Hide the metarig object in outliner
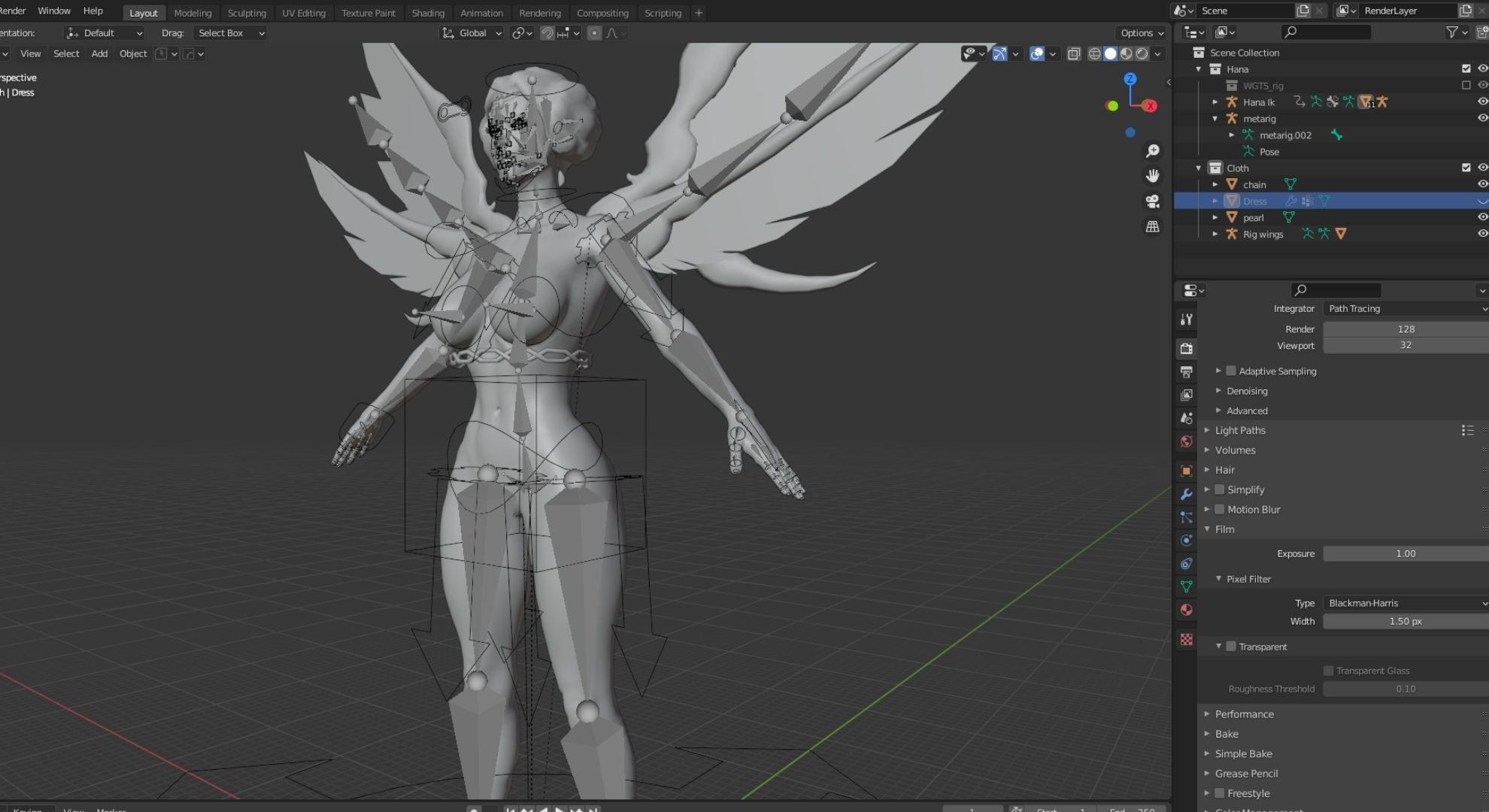Viewport: 1489px width, 812px height. [1482, 118]
